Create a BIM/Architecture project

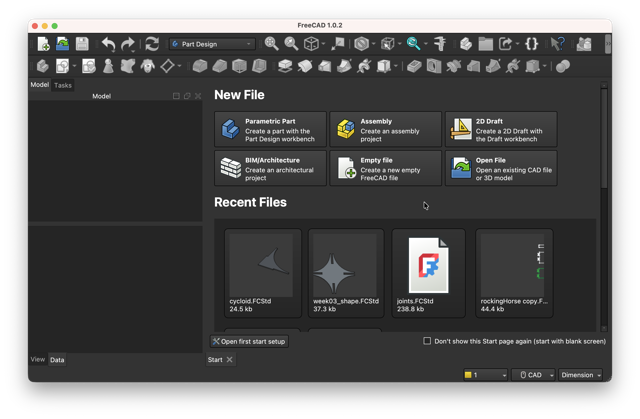[x=270, y=168]
